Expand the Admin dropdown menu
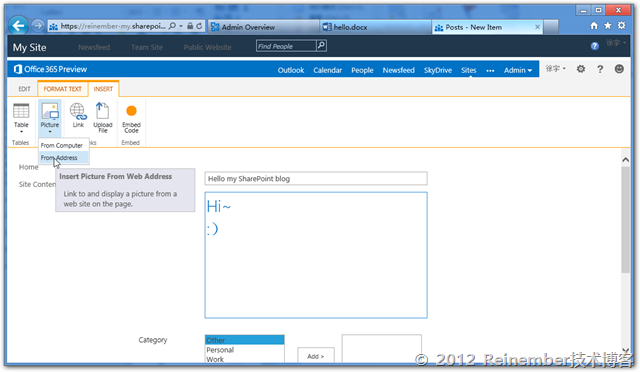This screenshot has height=372, width=640. click(518, 70)
